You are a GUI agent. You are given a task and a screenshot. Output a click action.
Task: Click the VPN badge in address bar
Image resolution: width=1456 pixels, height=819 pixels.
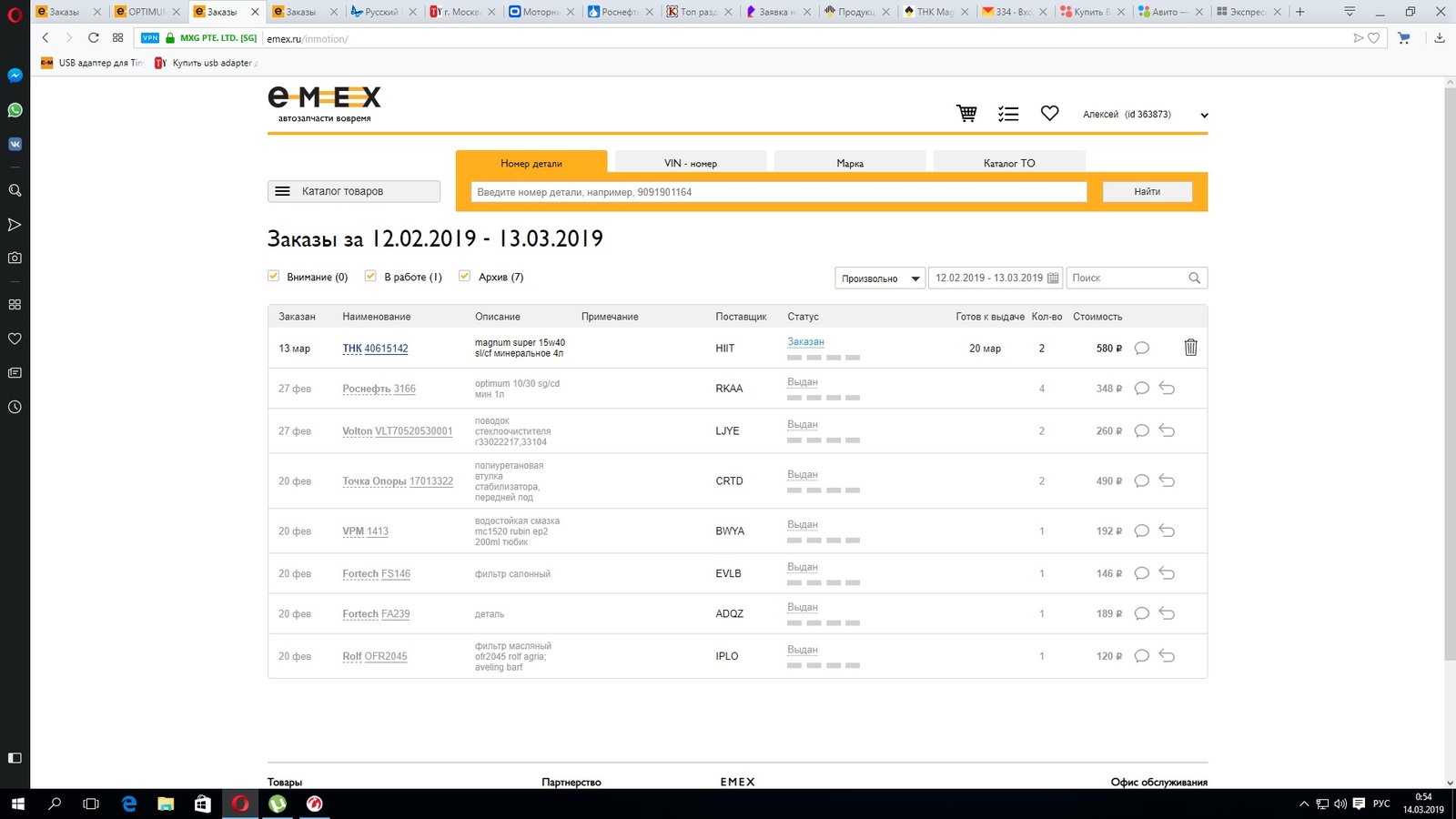tap(150, 38)
